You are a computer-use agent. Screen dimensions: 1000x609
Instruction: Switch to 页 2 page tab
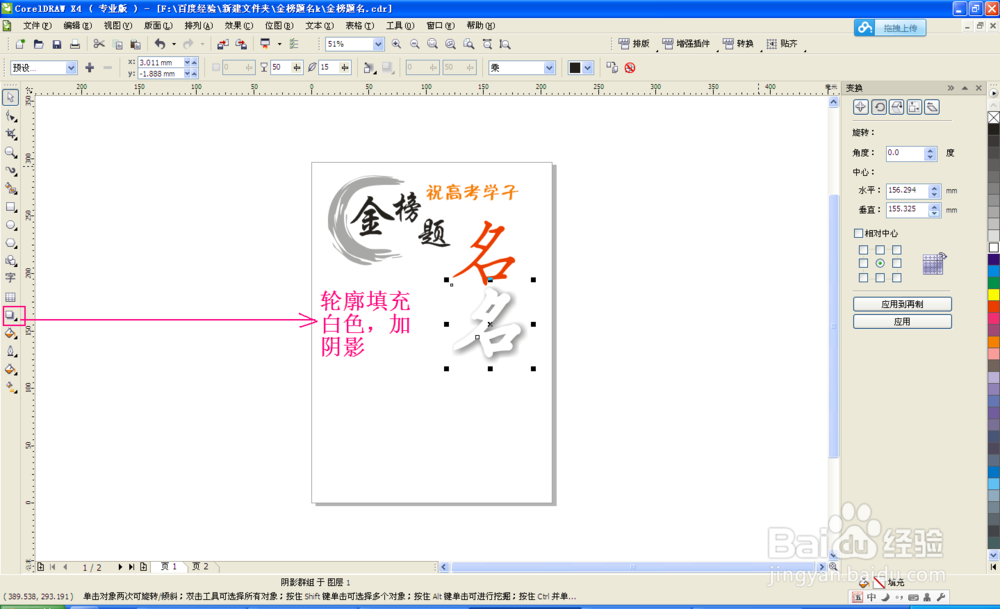[201, 566]
